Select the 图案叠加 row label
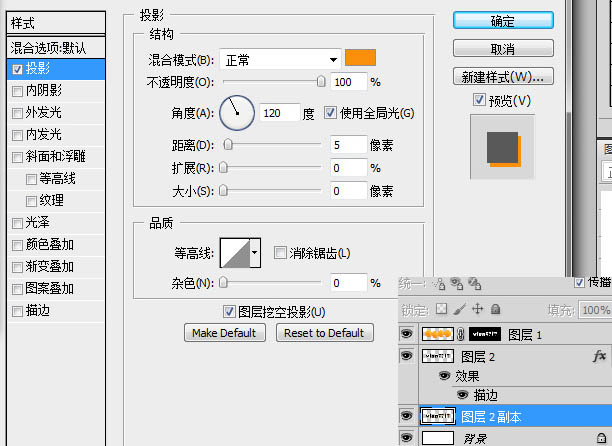612x446 pixels. (50, 289)
